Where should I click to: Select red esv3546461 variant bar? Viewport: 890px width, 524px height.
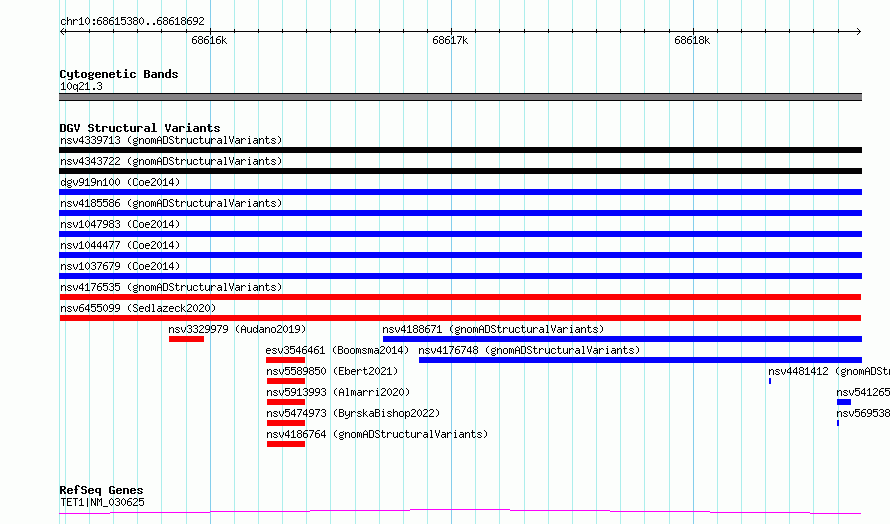[x=286, y=360]
